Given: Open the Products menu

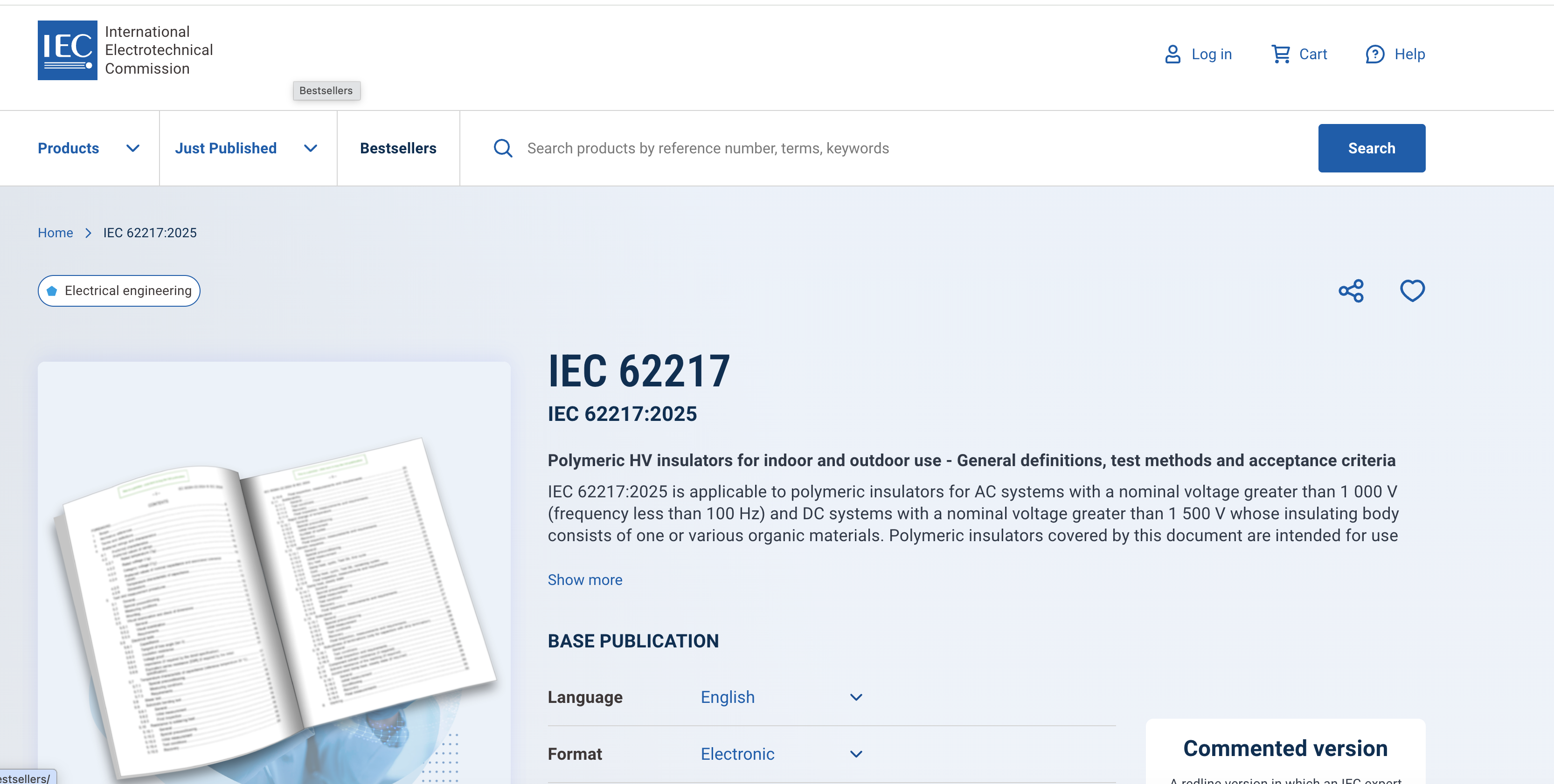Looking at the screenshot, I should [x=68, y=148].
